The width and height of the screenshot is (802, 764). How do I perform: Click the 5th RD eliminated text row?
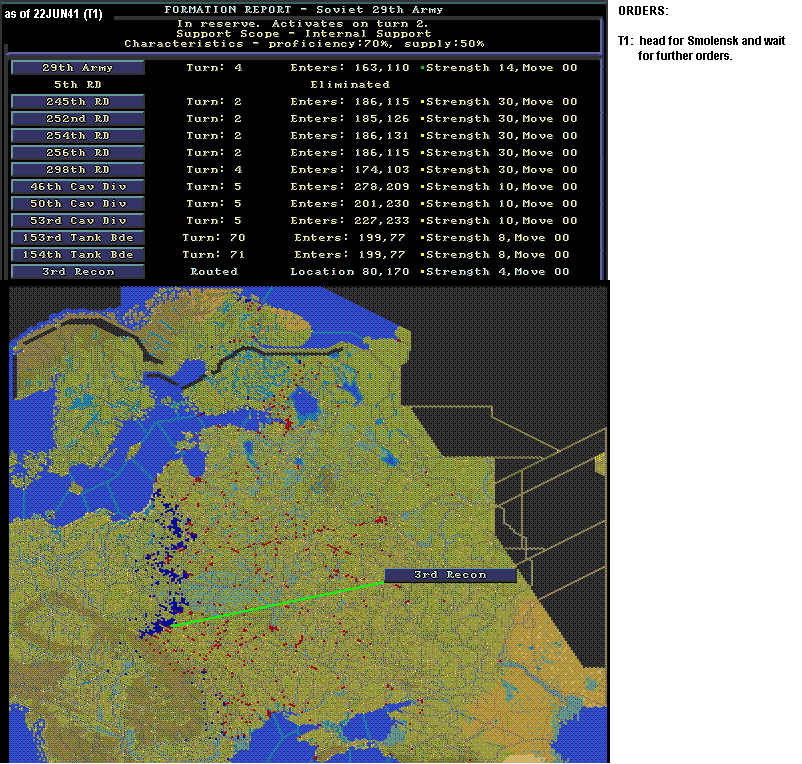[x=221, y=84]
